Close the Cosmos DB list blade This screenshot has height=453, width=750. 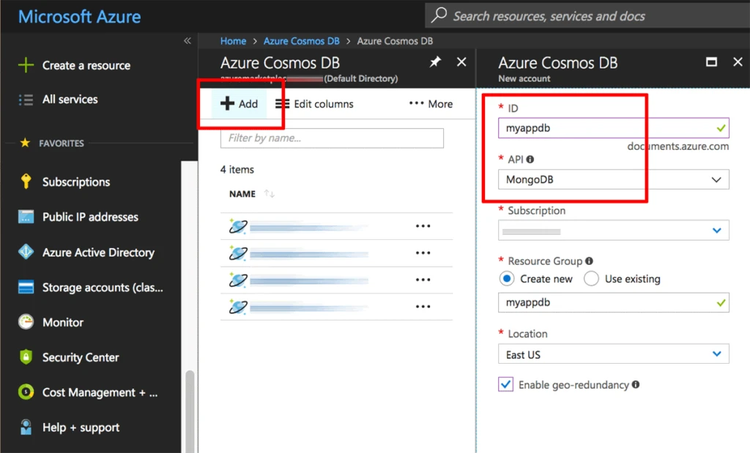[x=461, y=62]
